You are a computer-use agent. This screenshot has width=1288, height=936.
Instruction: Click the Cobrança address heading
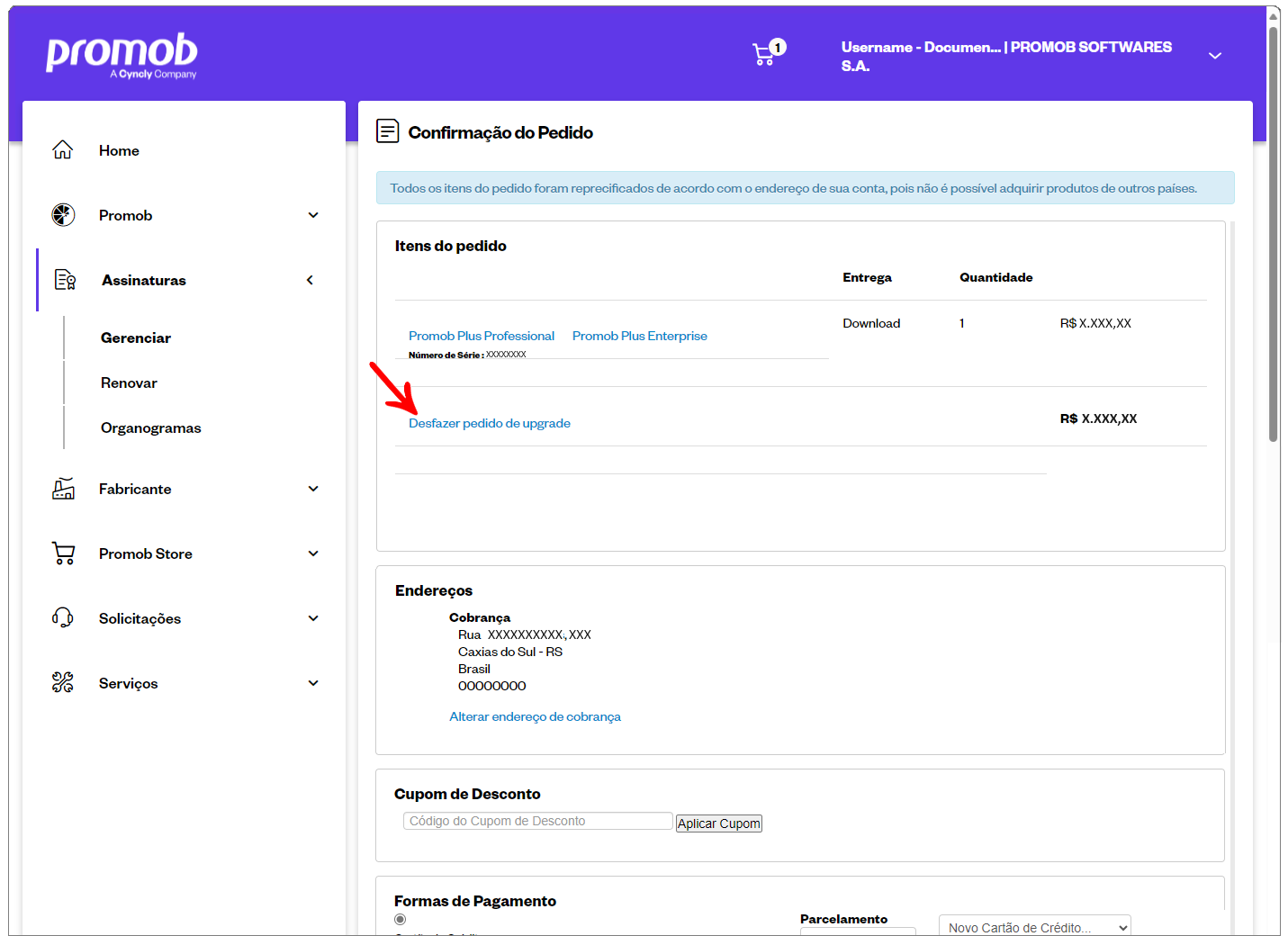480,617
